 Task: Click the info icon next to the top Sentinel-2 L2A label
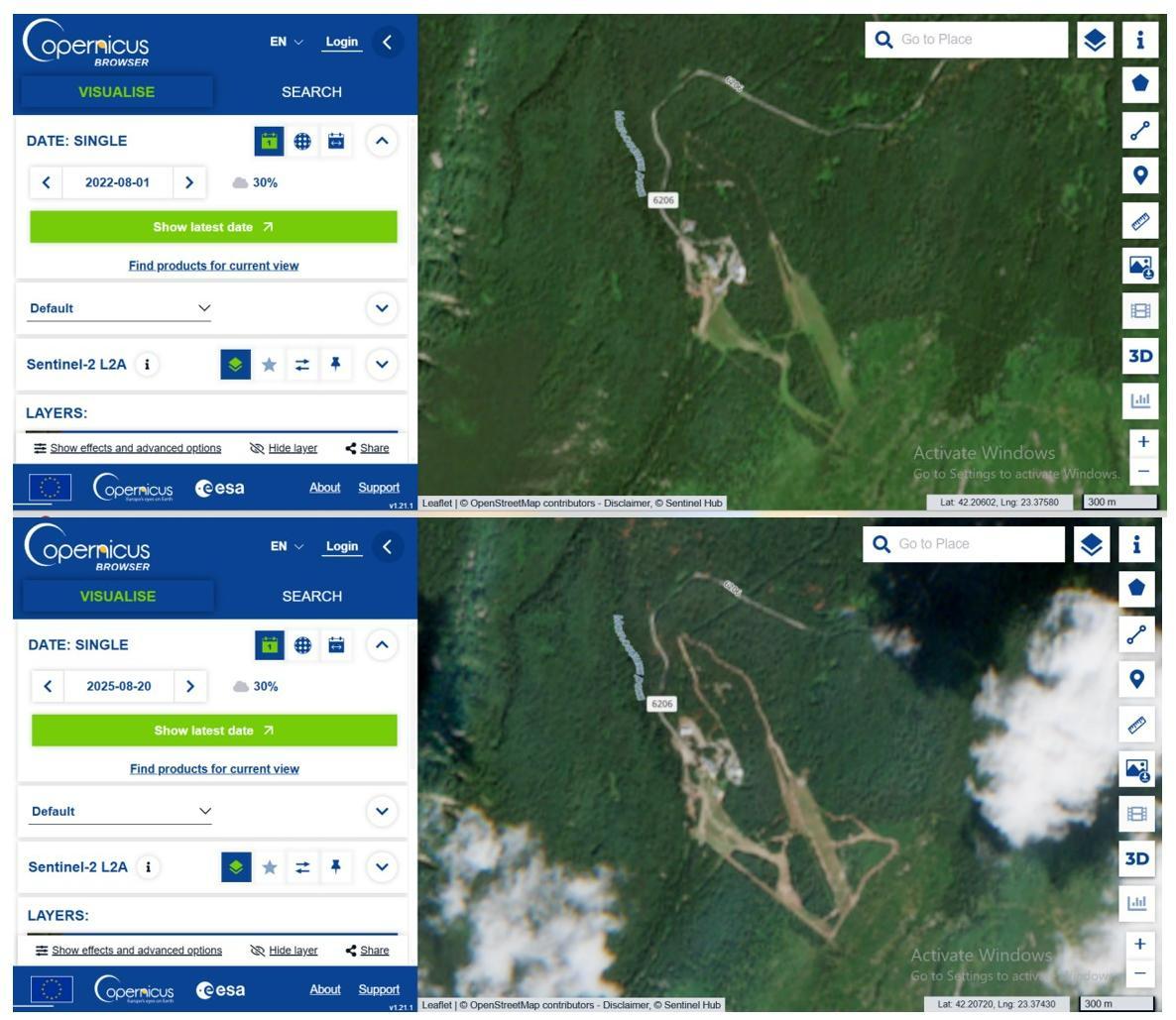(x=147, y=365)
